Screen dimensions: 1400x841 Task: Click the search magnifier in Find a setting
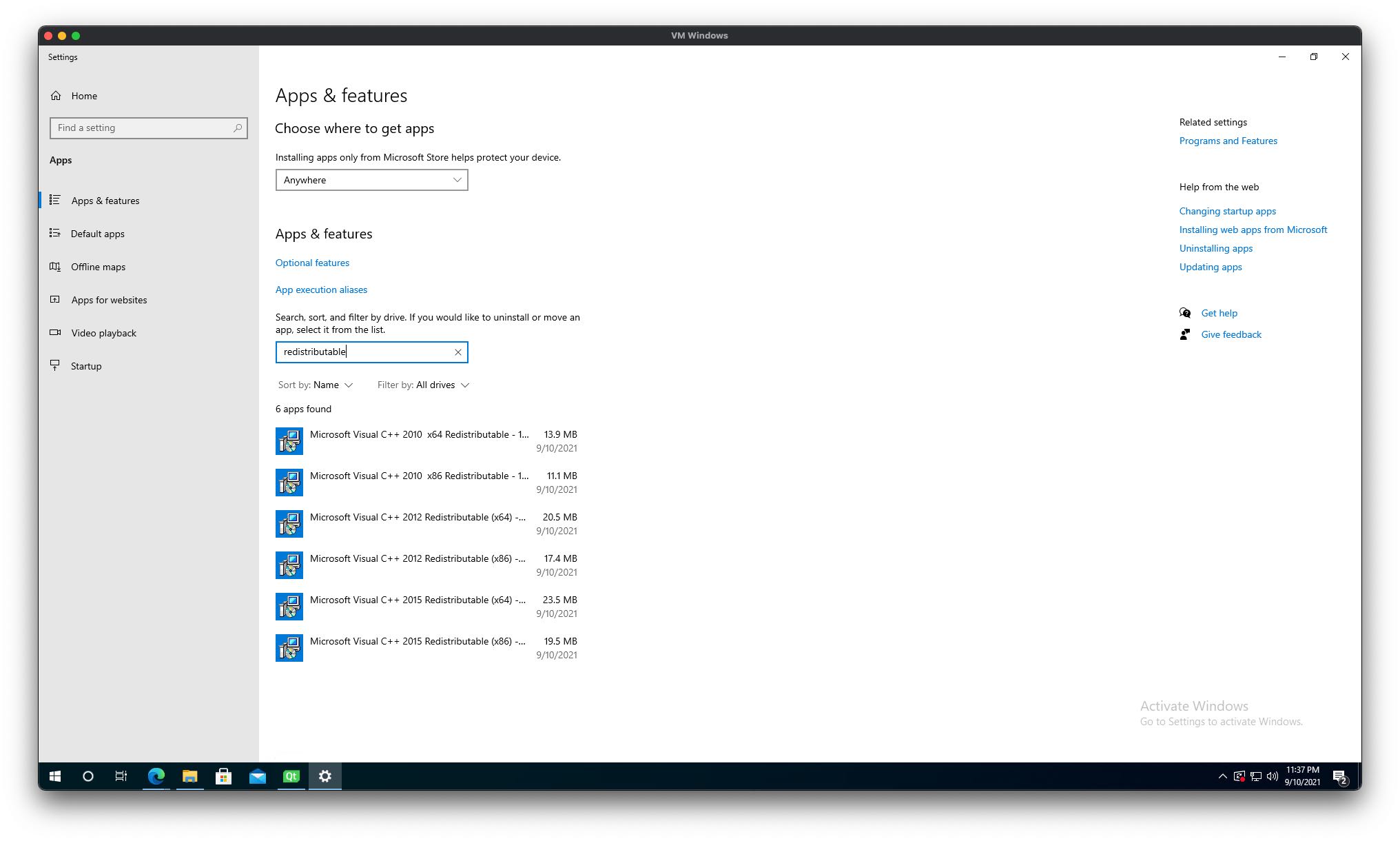[x=238, y=128]
